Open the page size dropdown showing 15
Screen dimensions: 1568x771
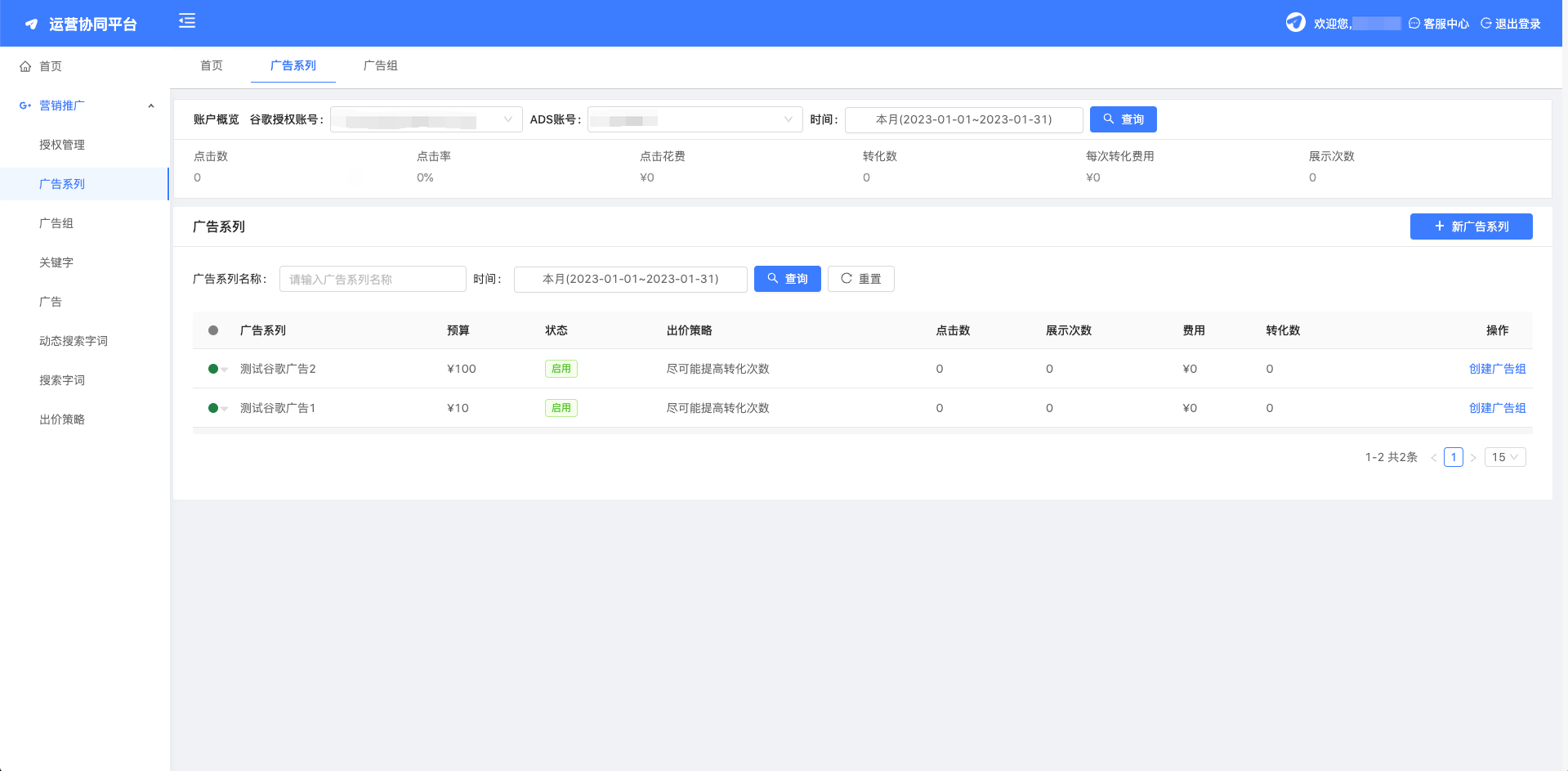pyautogui.click(x=1504, y=457)
